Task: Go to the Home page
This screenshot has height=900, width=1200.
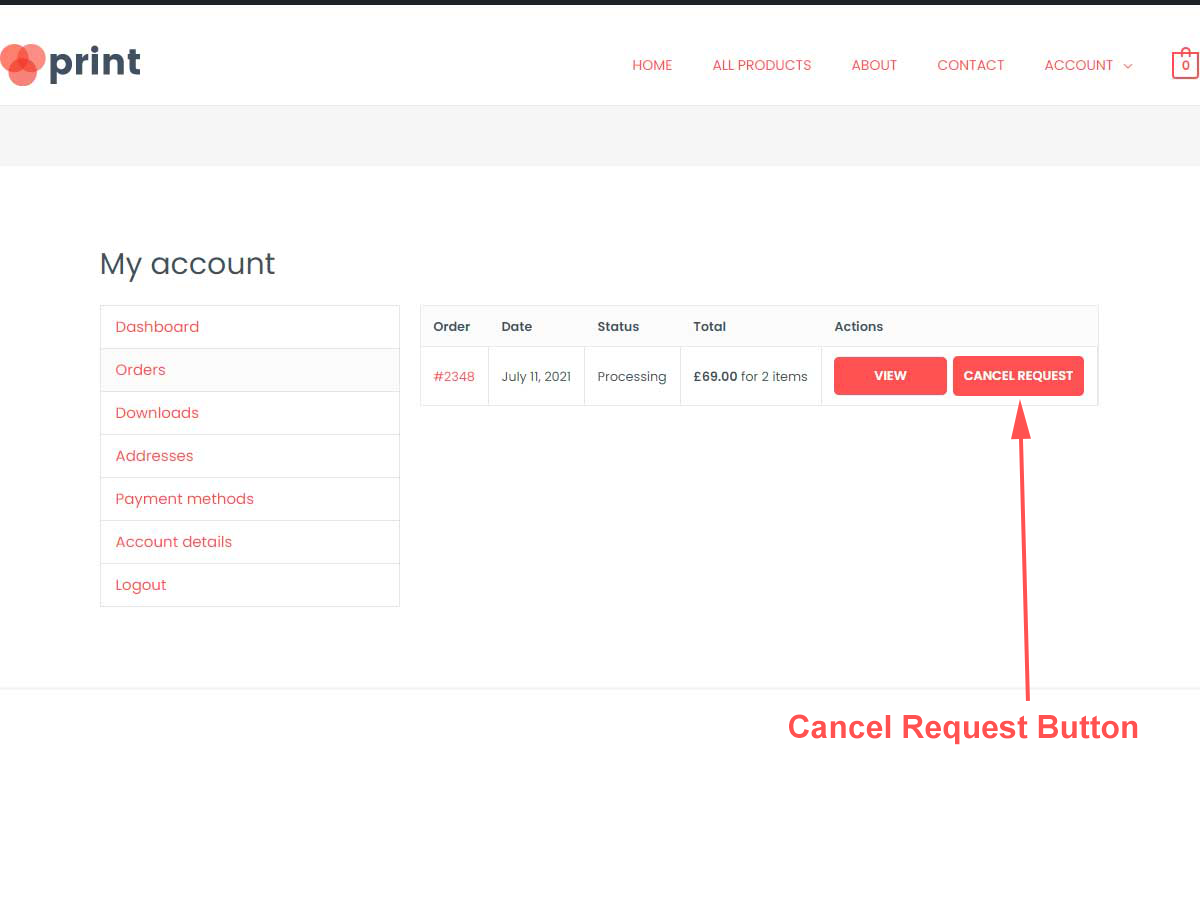Action: pos(652,65)
